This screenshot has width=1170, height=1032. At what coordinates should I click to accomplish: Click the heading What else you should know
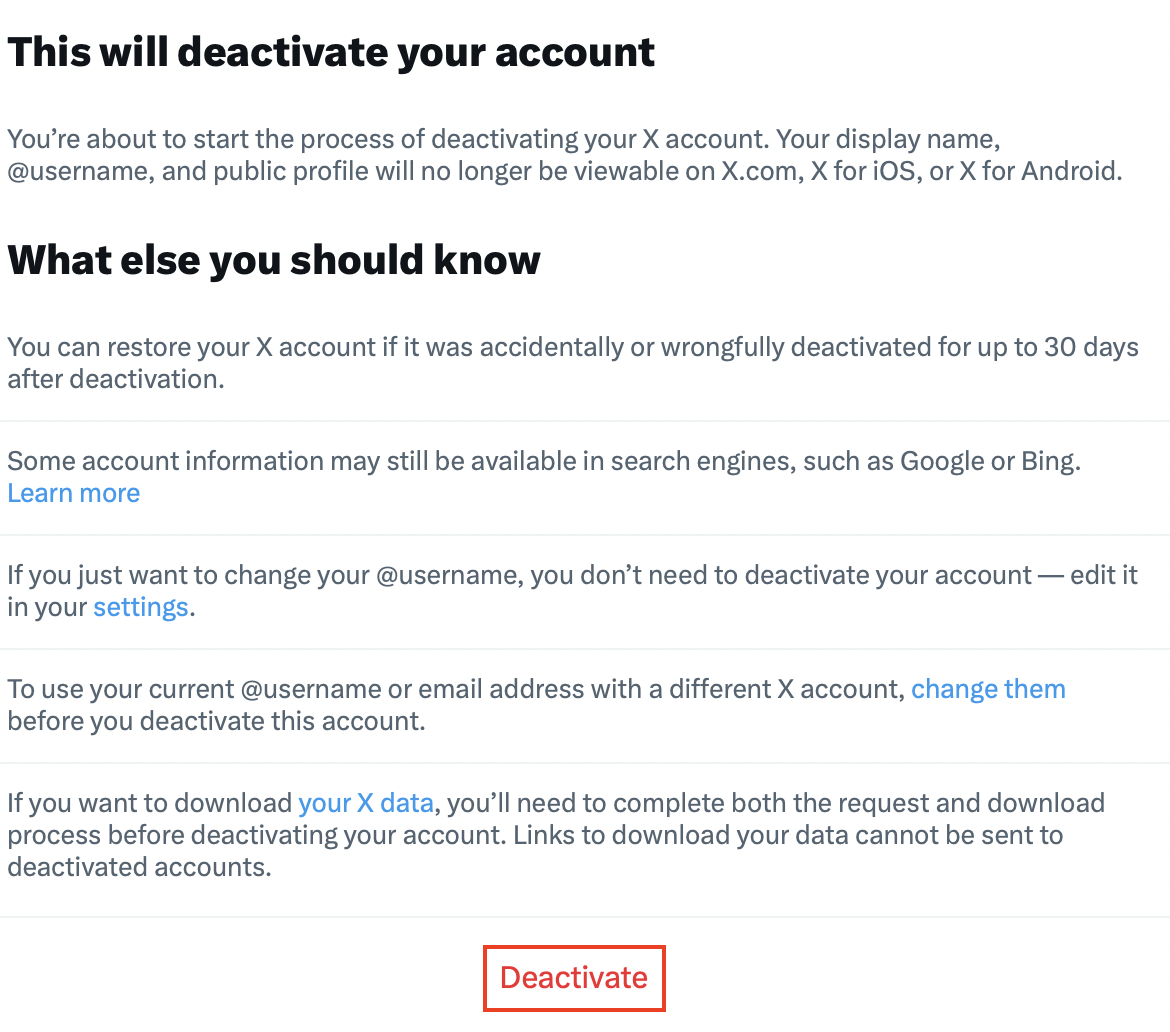point(273,260)
